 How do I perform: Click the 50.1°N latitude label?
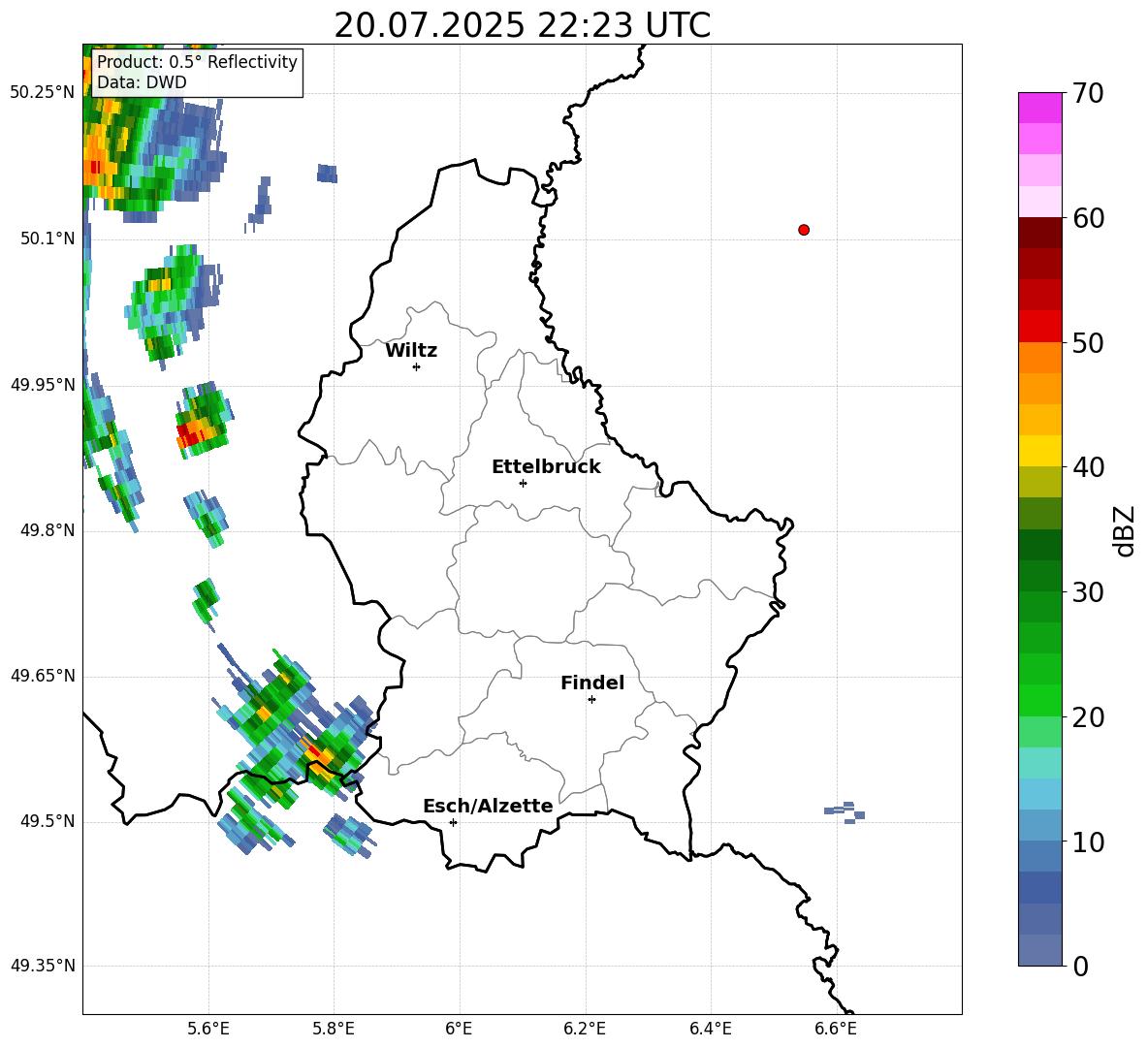pos(48,238)
